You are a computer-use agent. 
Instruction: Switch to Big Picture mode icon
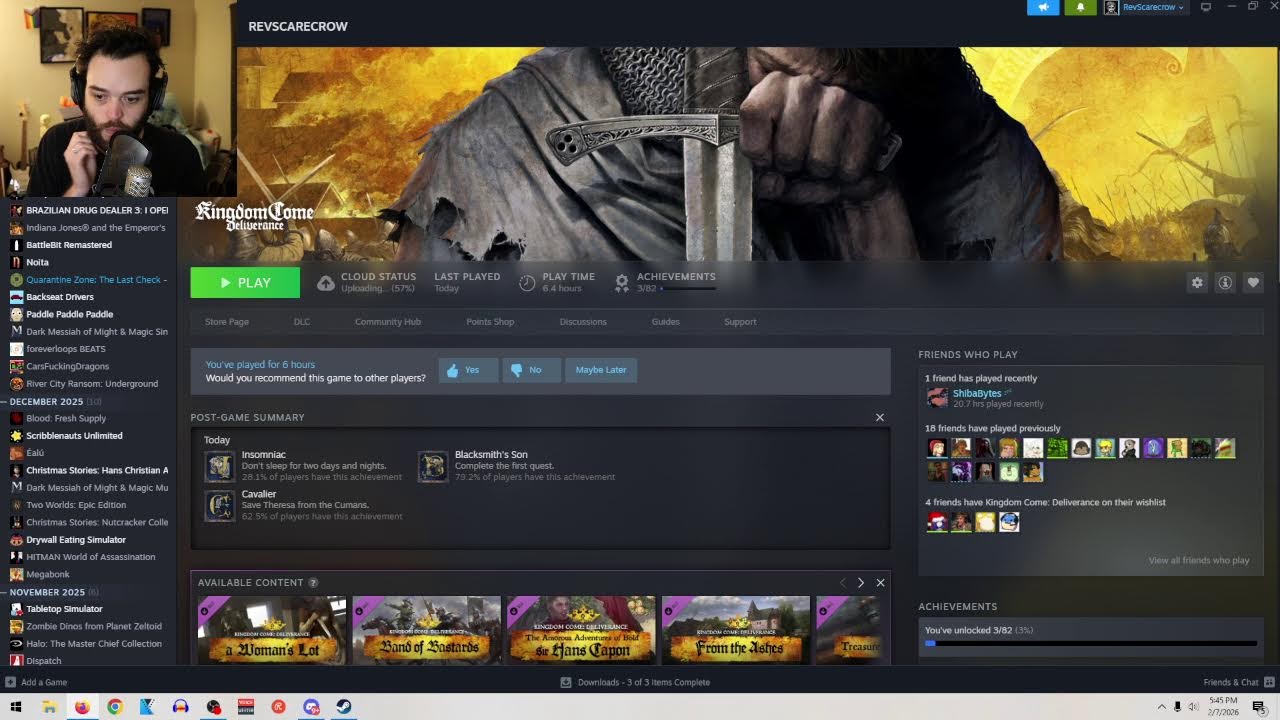(1205, 7)
